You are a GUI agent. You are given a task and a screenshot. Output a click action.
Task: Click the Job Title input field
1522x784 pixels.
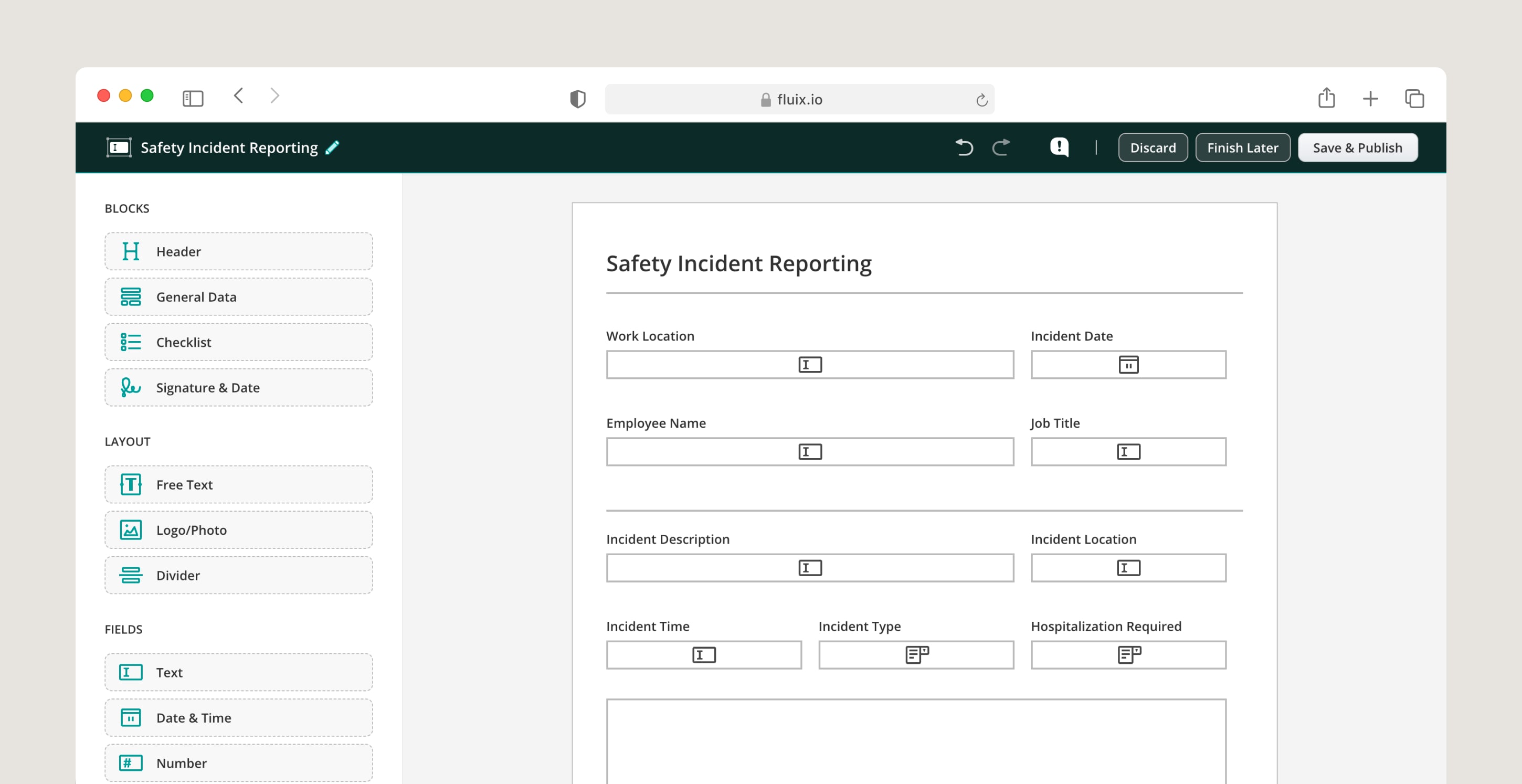pos(1128,452)
